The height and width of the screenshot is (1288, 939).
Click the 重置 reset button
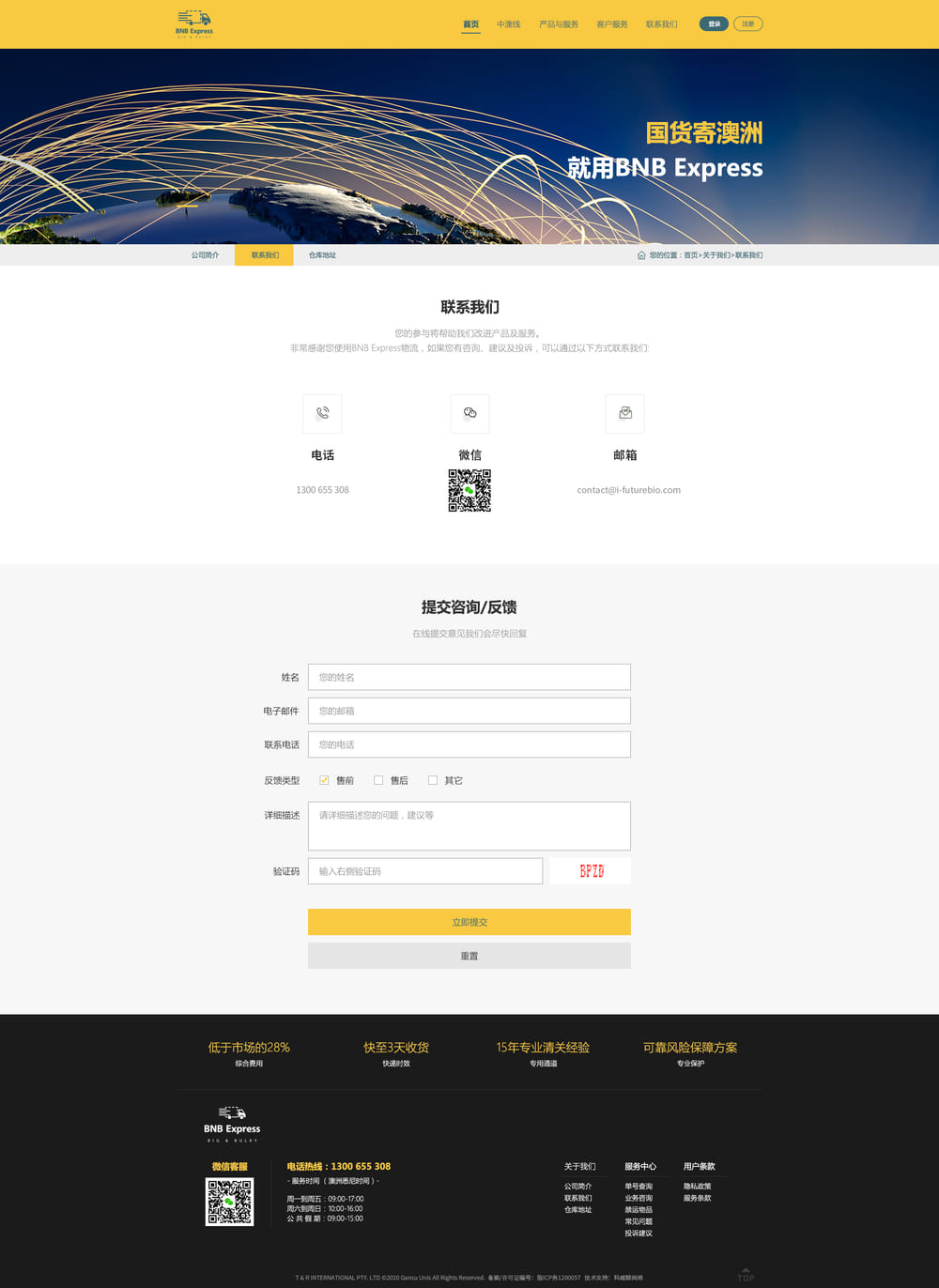point(469,956)
